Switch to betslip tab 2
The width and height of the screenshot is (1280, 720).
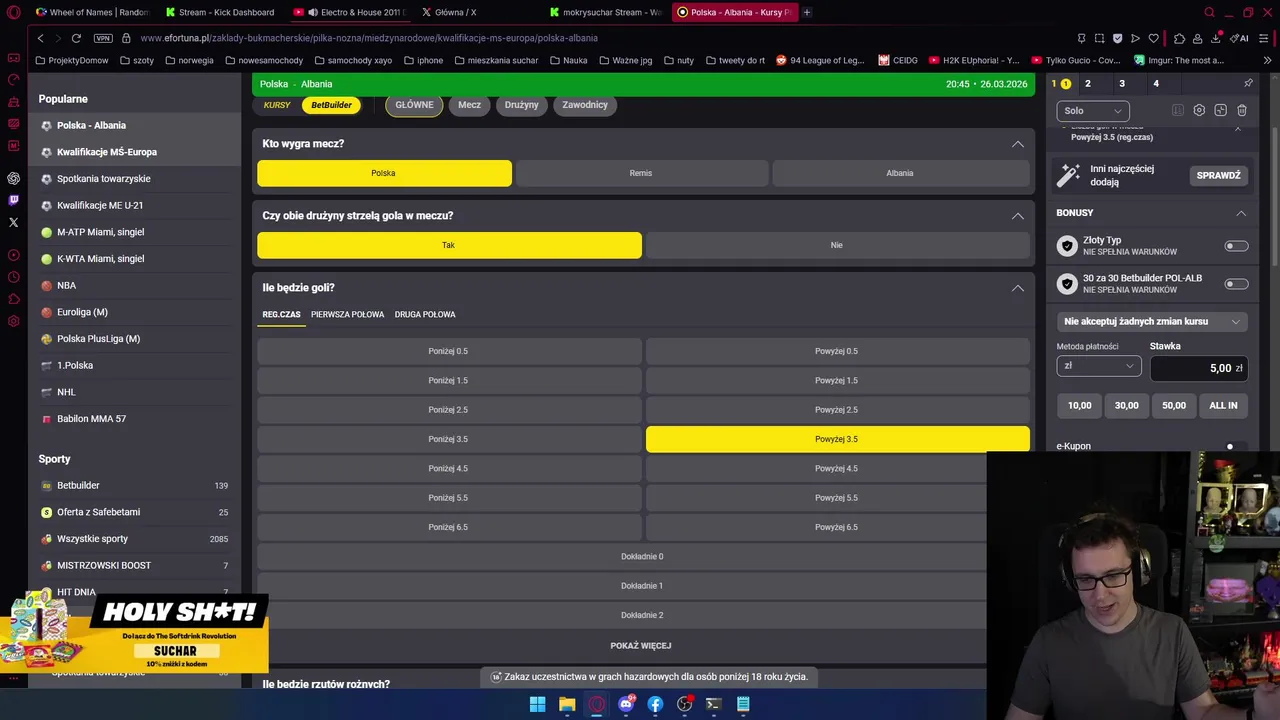tap(1088, 84)
